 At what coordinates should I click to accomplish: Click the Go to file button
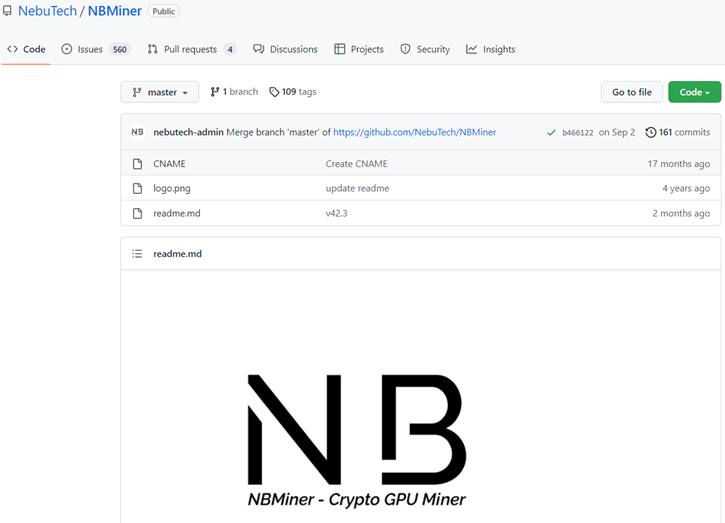click(x=632, y=92)
